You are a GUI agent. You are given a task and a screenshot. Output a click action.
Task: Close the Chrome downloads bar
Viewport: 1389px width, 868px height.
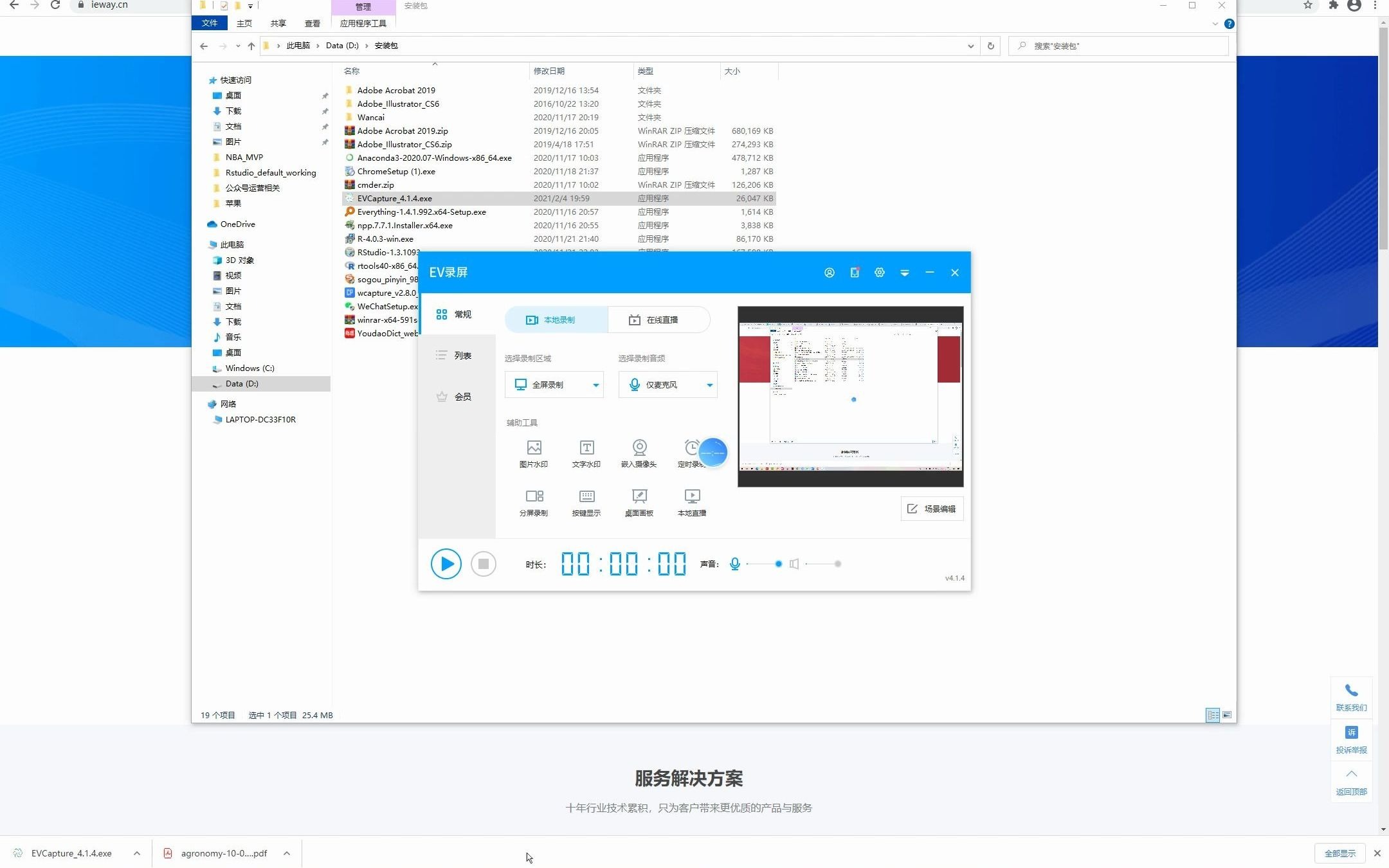tap(1377, 853)
